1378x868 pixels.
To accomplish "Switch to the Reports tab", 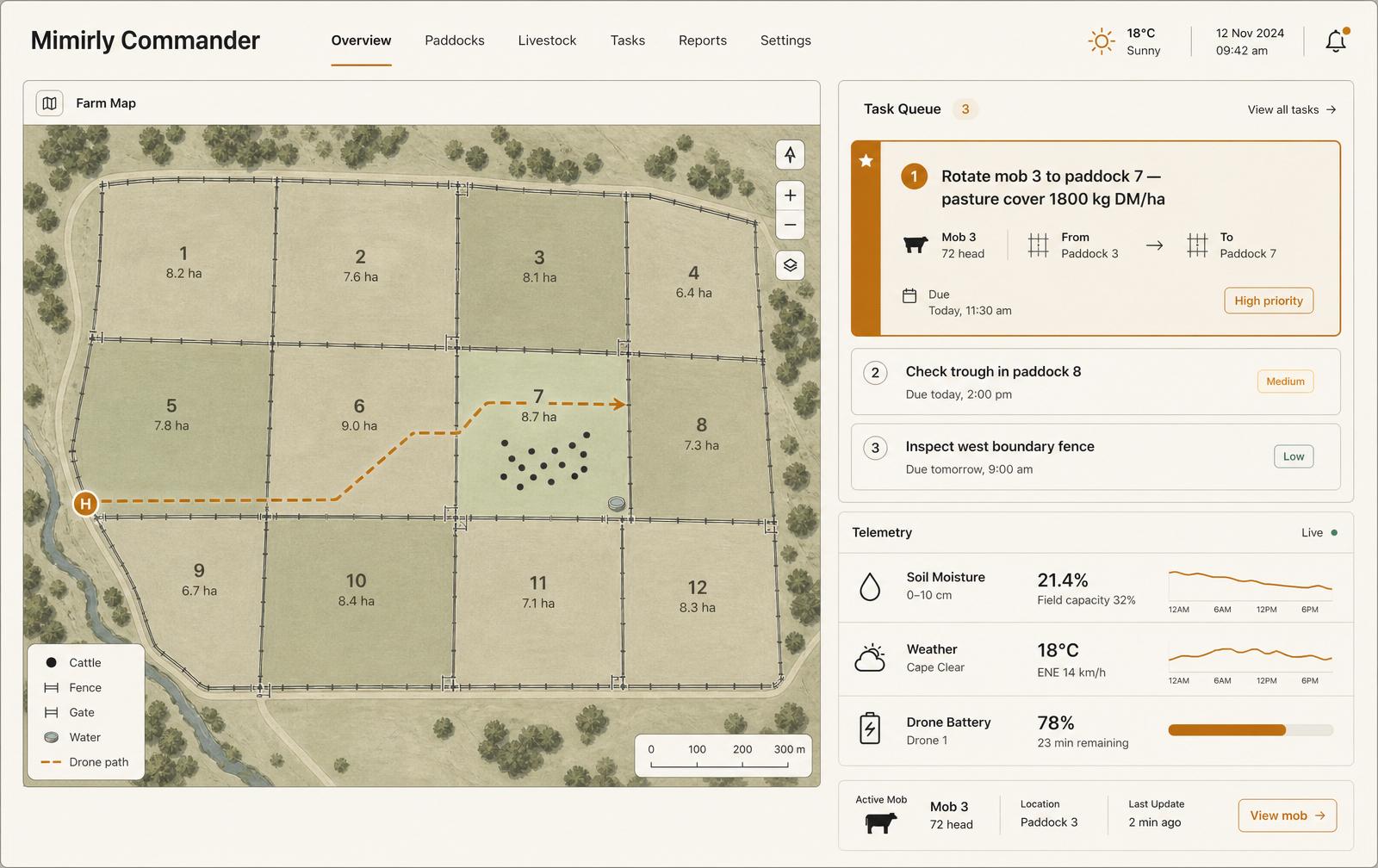I will pos(703,40).
